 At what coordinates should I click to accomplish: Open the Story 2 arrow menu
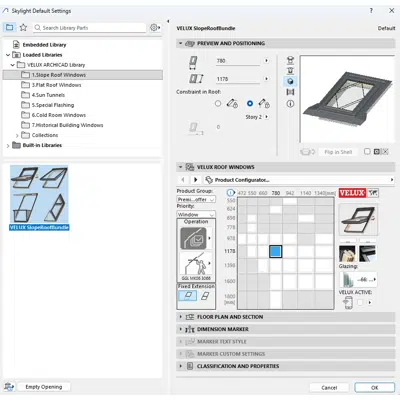coord(267,117)
